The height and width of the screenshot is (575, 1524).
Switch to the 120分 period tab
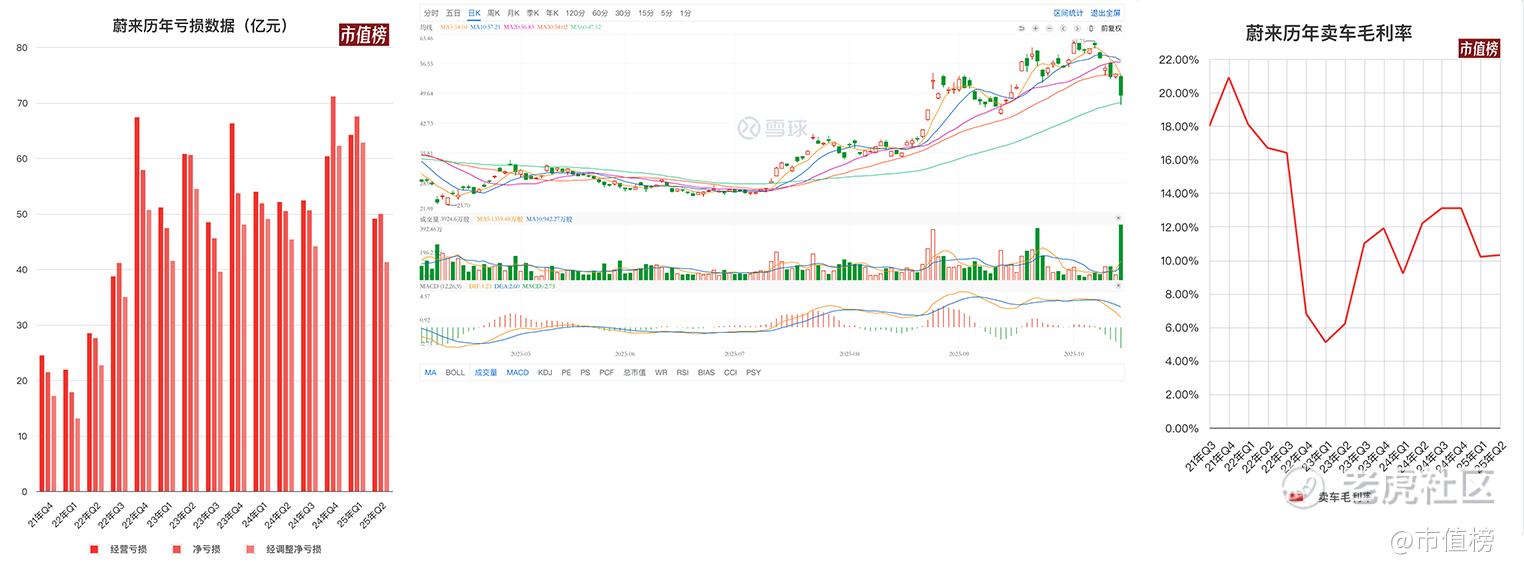pos(575,13)
